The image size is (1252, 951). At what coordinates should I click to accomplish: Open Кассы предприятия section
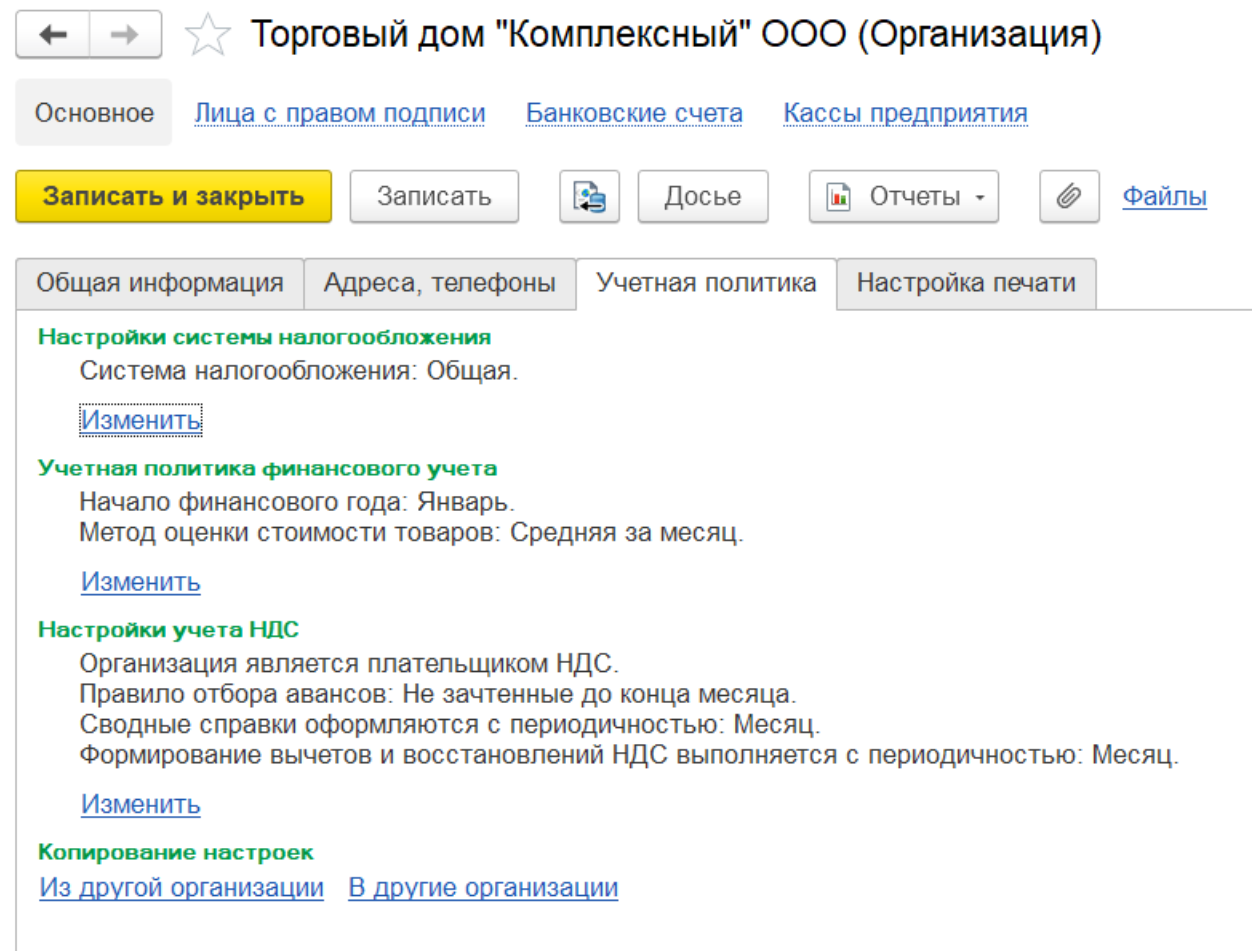pos(905,113)
